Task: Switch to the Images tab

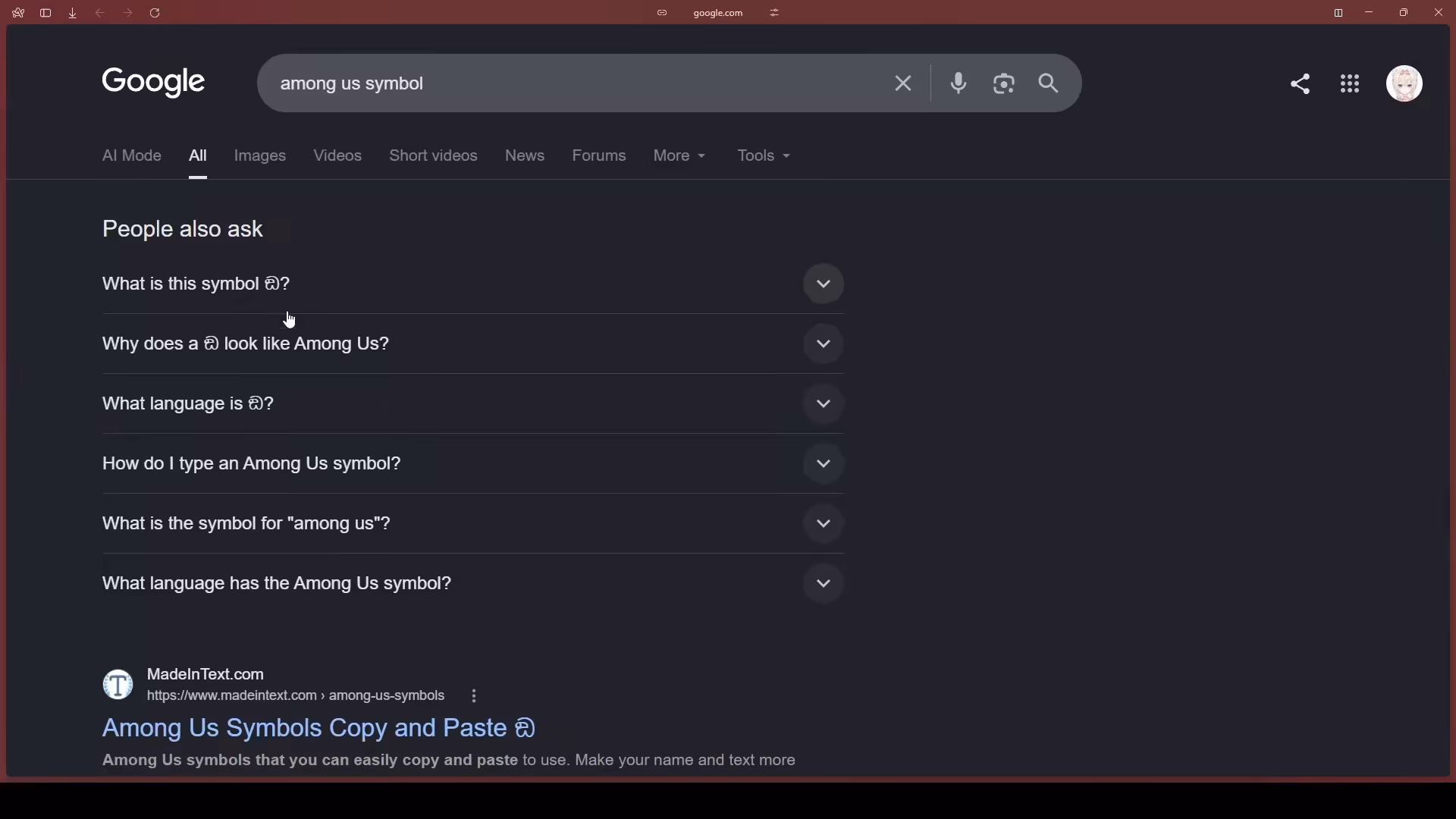Action: coord(260,156)
